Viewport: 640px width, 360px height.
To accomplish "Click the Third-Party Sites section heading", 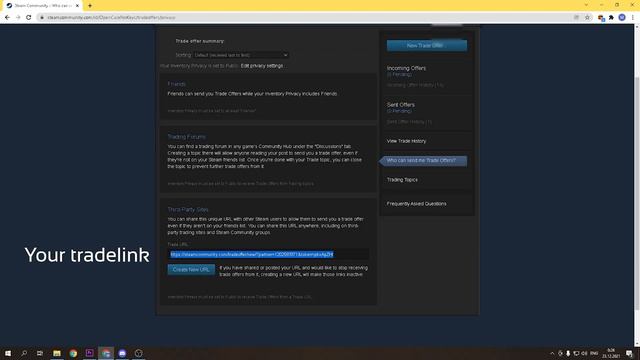I will (188, 209).
